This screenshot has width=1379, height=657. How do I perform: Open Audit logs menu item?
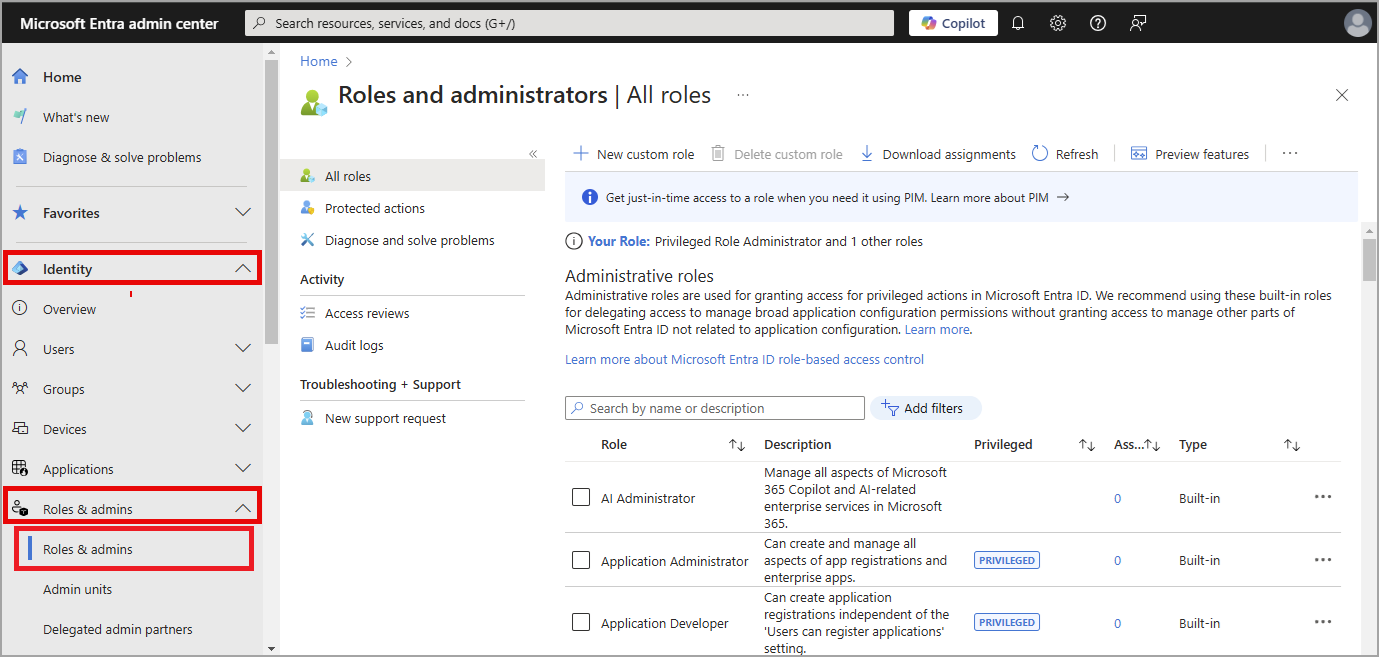[x=353, y=345]
